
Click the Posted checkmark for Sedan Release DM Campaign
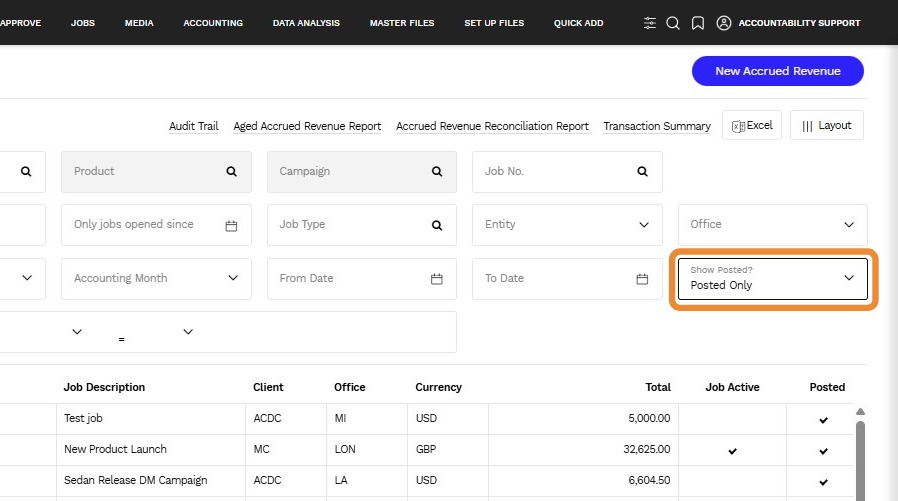coord(824,482)
